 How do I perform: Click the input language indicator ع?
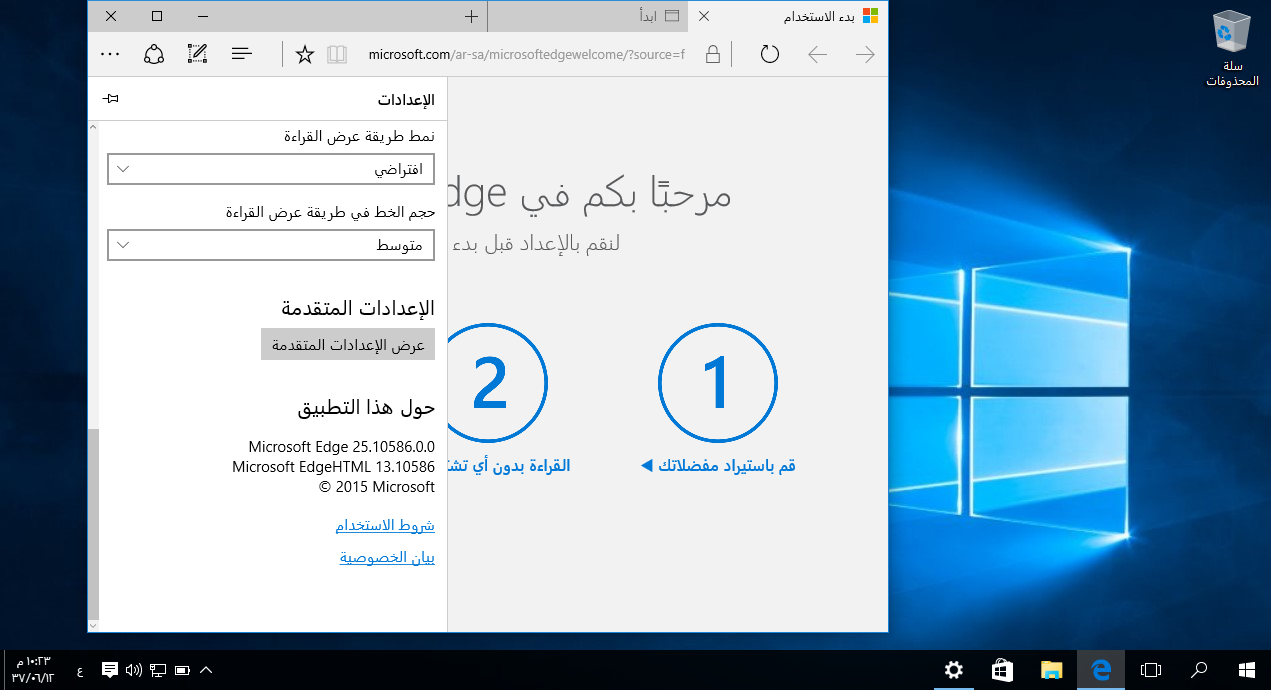80,670
